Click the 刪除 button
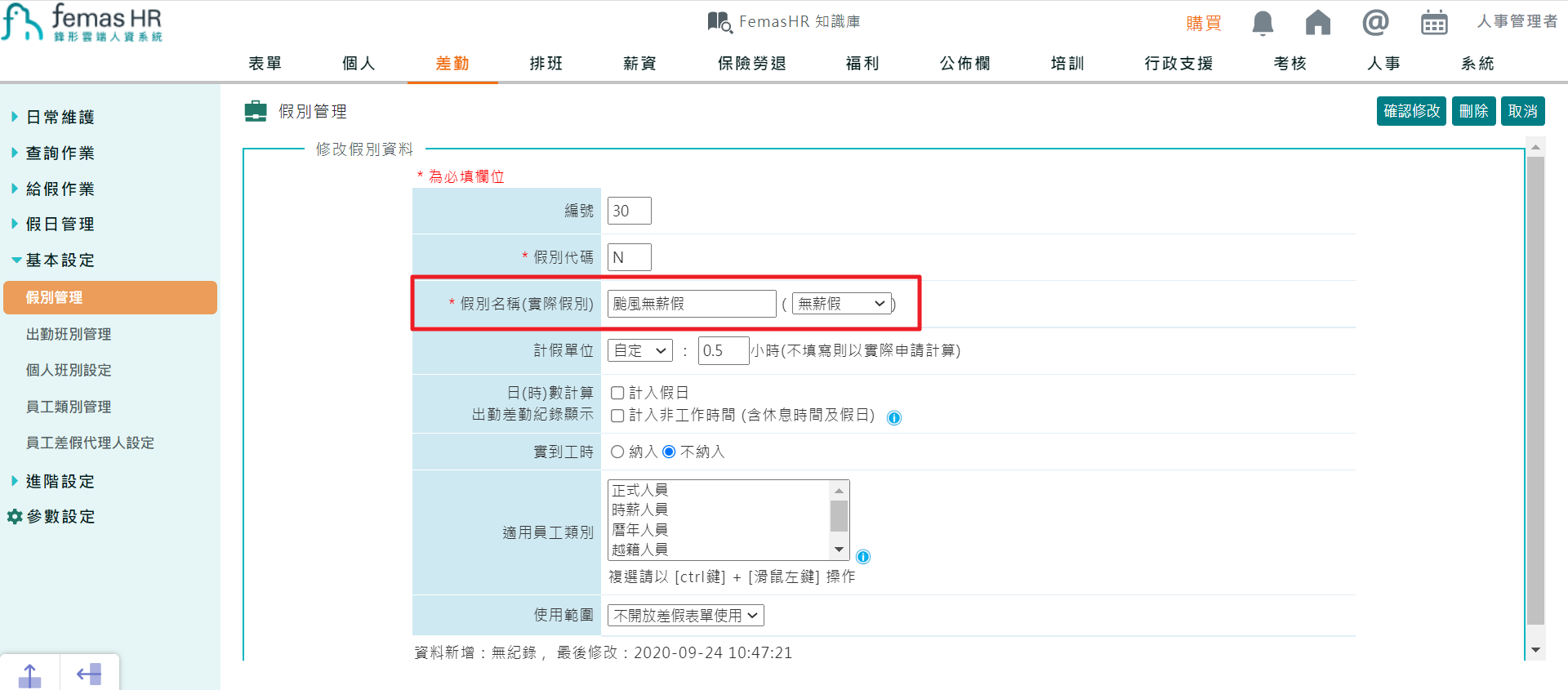Image resolution: width=1568 pixels, height=690 pixels. click(x=1474, y=111)
